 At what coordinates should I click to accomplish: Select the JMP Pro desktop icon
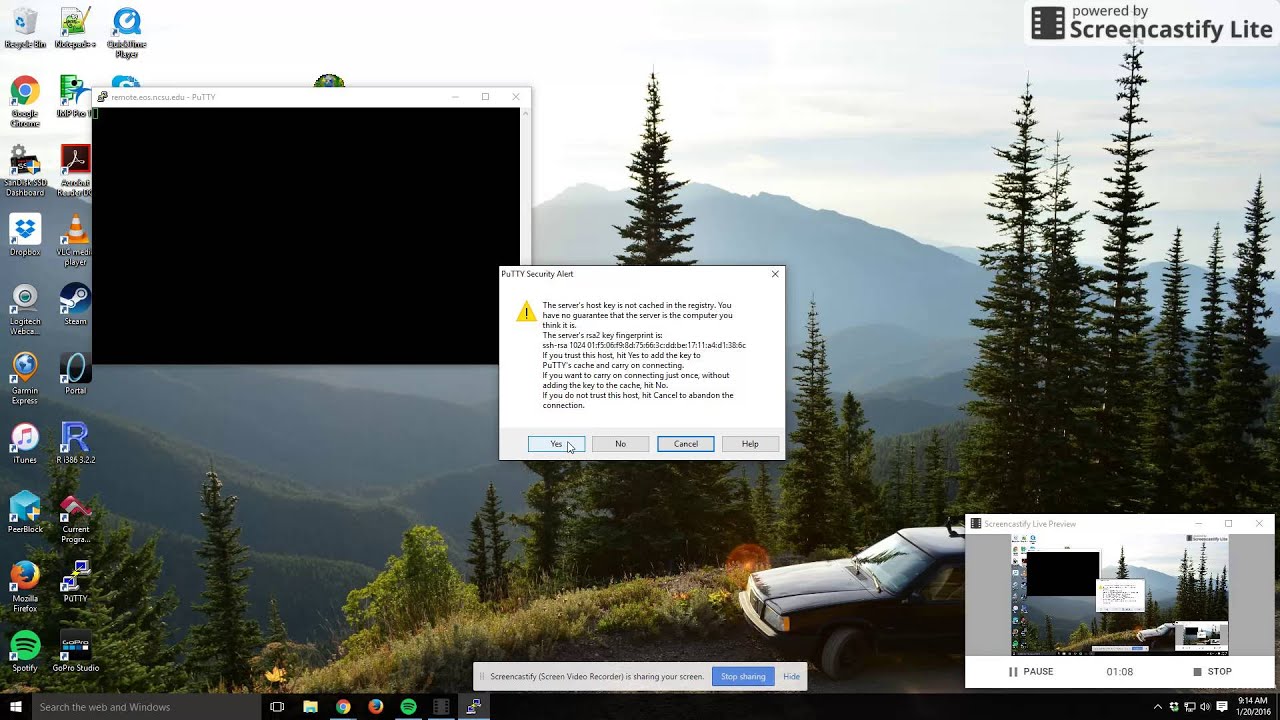(x=72, y=97)
